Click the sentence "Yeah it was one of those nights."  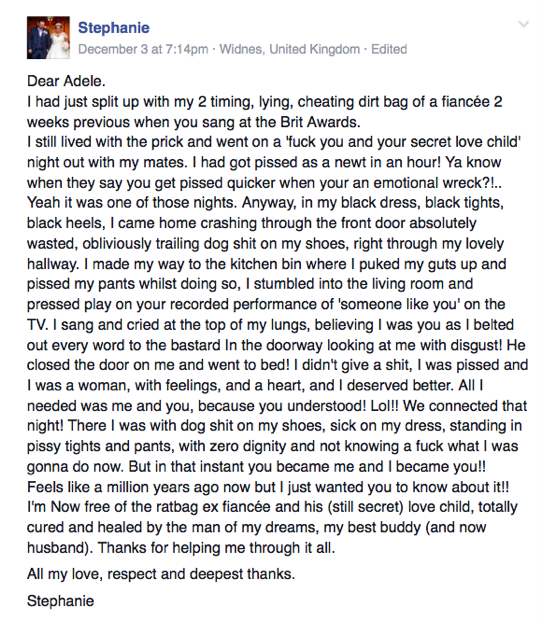tap(132, 203)
